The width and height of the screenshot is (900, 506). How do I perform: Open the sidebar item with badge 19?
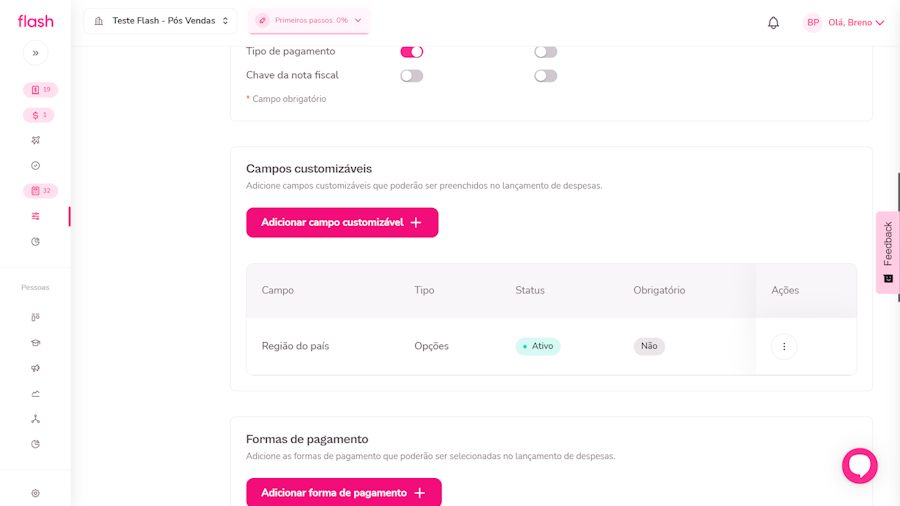coord(40,90)
